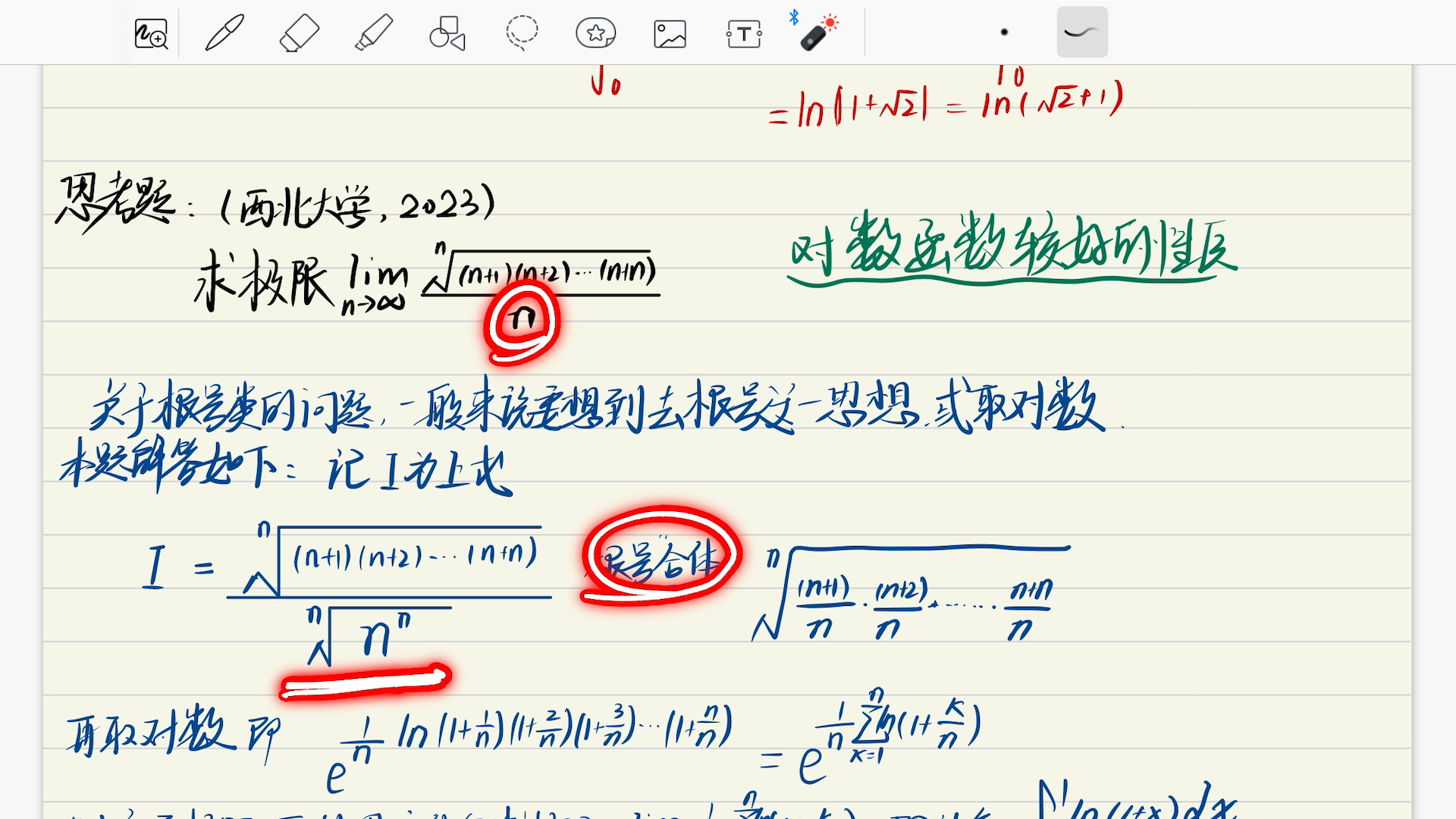Open the Shapes tool

tap(447, 33)
